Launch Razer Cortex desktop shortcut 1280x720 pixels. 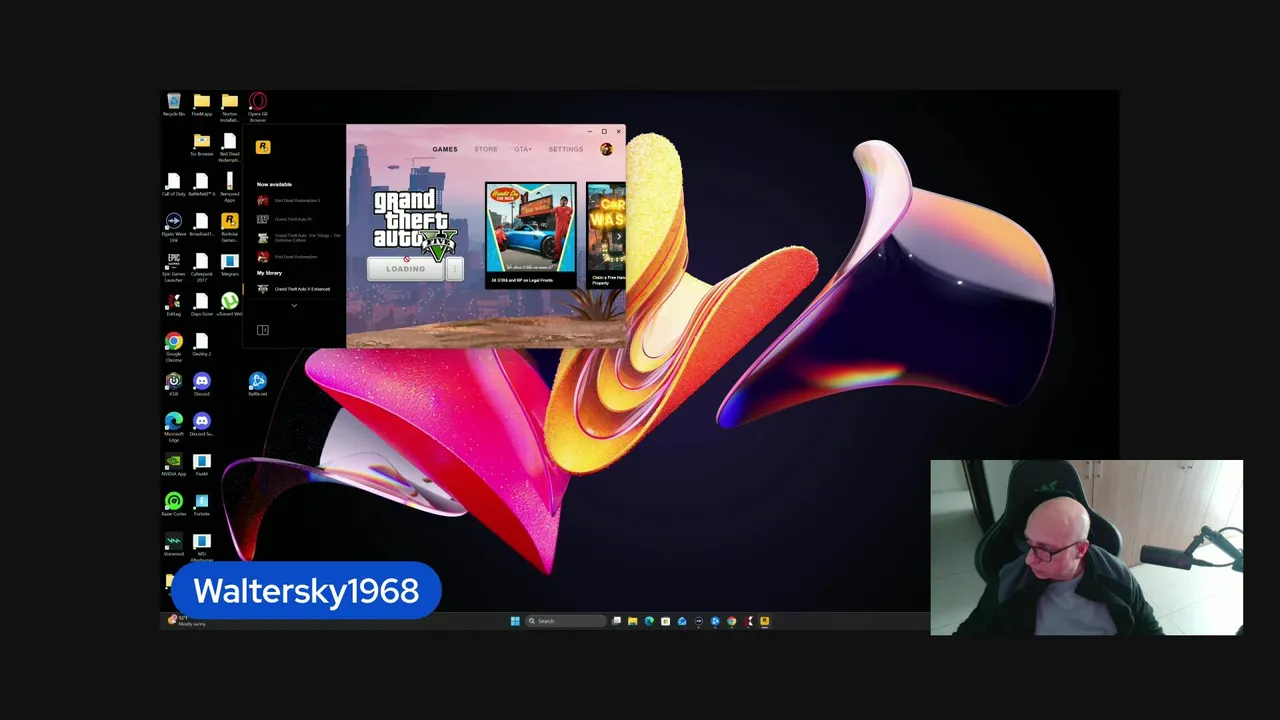tap(174, 505)
